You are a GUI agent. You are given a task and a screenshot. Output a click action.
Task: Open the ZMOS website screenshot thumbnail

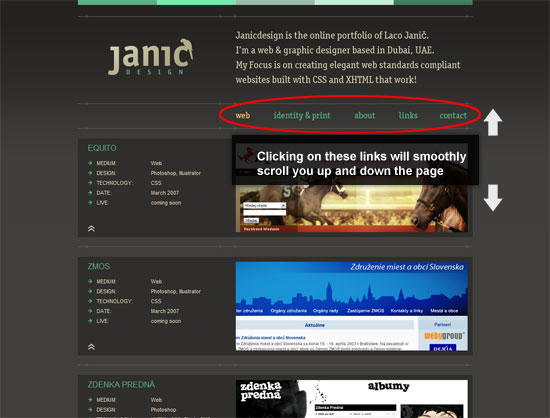(x=351, y=306)
